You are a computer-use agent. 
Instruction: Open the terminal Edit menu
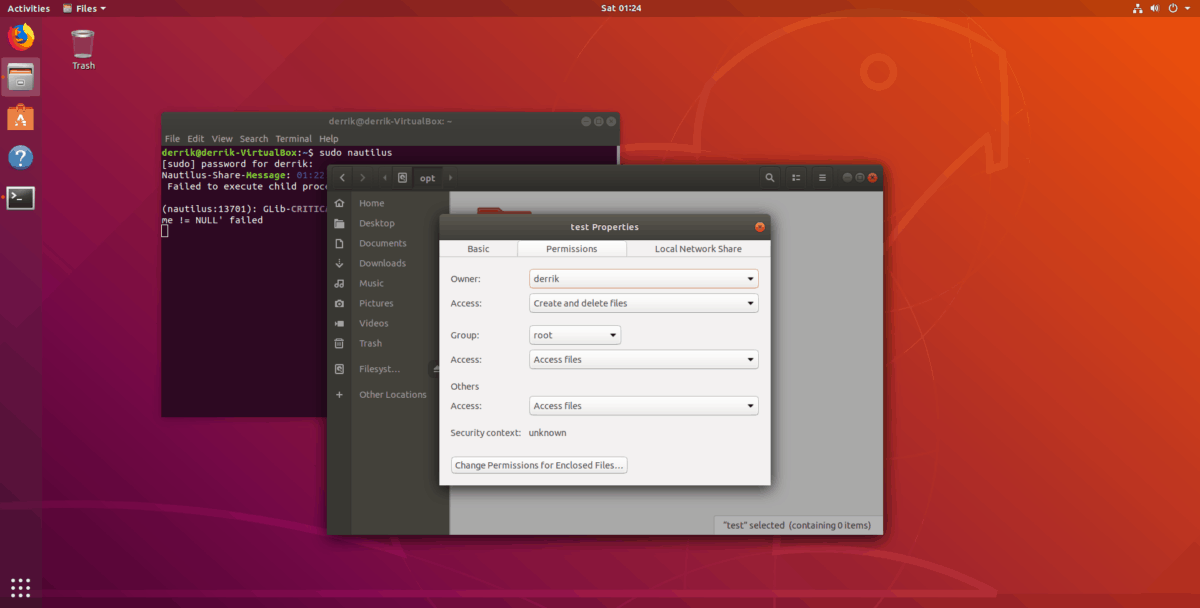[x=196, y=139]
